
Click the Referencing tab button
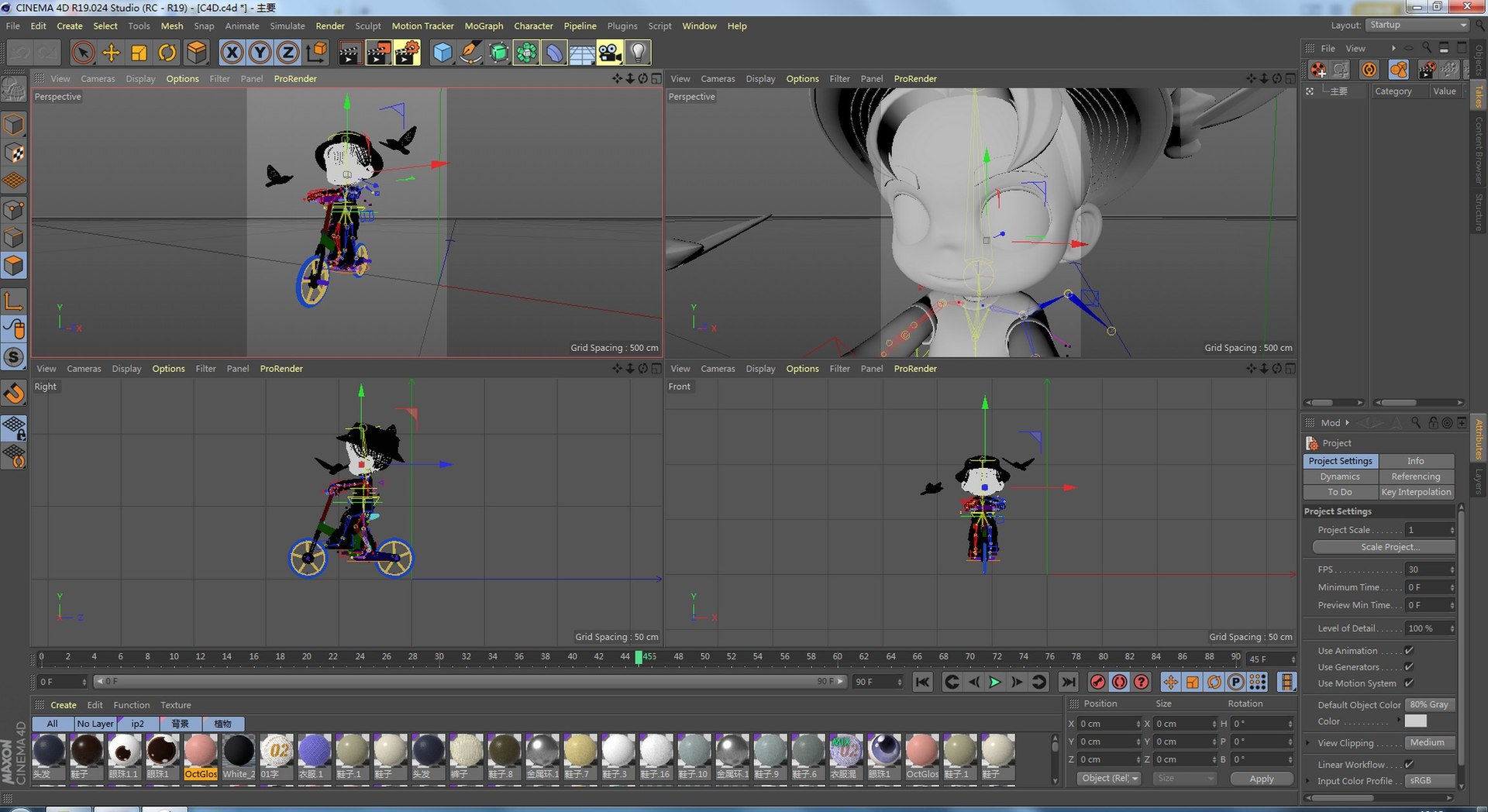point(1416,477)
